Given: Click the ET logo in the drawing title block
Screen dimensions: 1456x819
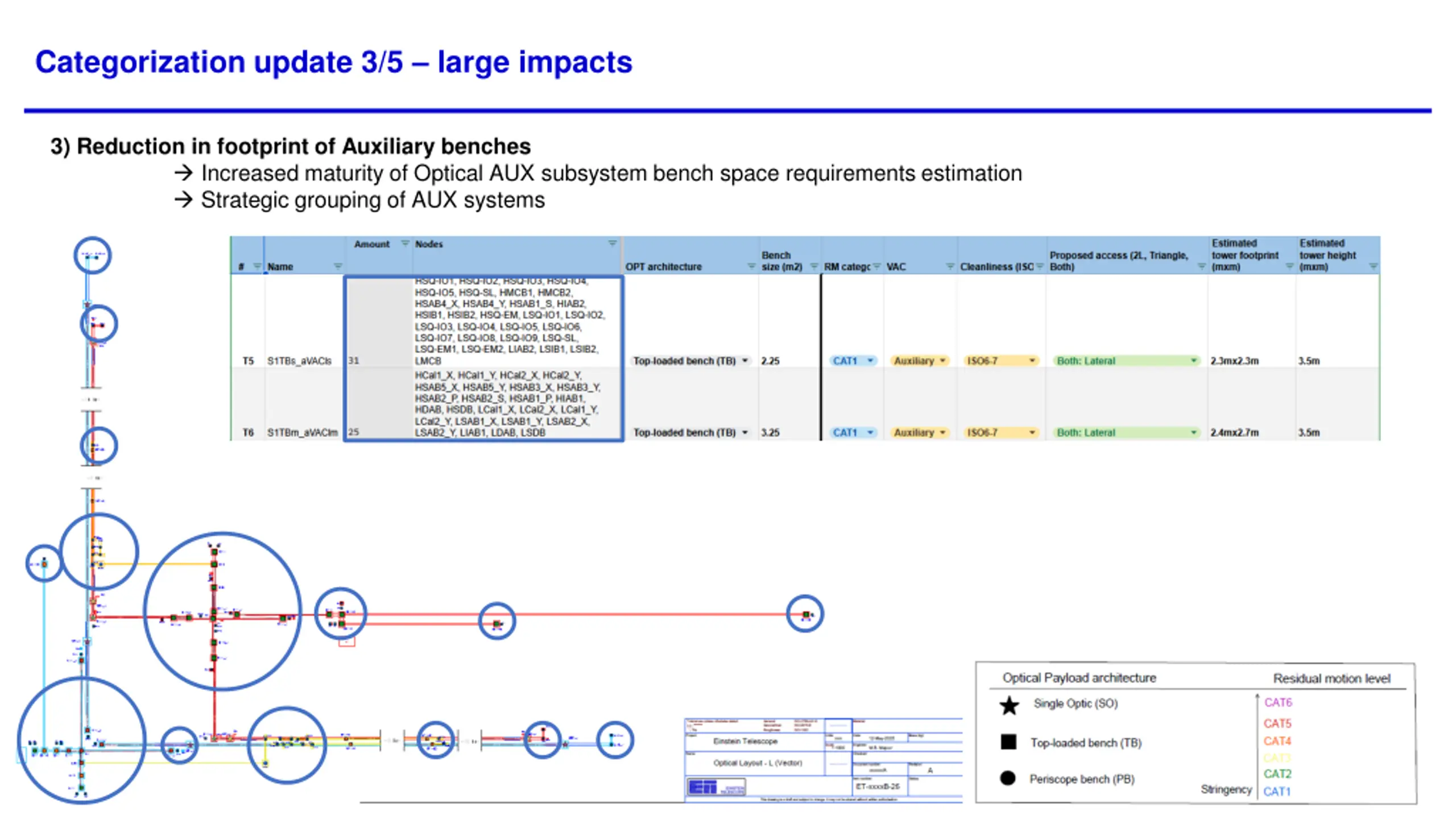Looking at the screenshot, I should coord(715,787).
